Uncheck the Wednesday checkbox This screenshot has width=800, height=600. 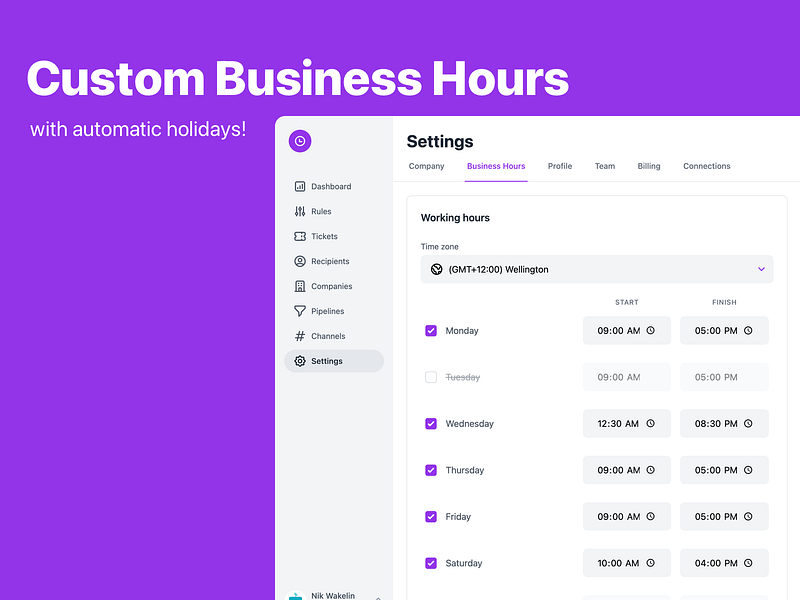pyautogui.click(x=431, y=423)
